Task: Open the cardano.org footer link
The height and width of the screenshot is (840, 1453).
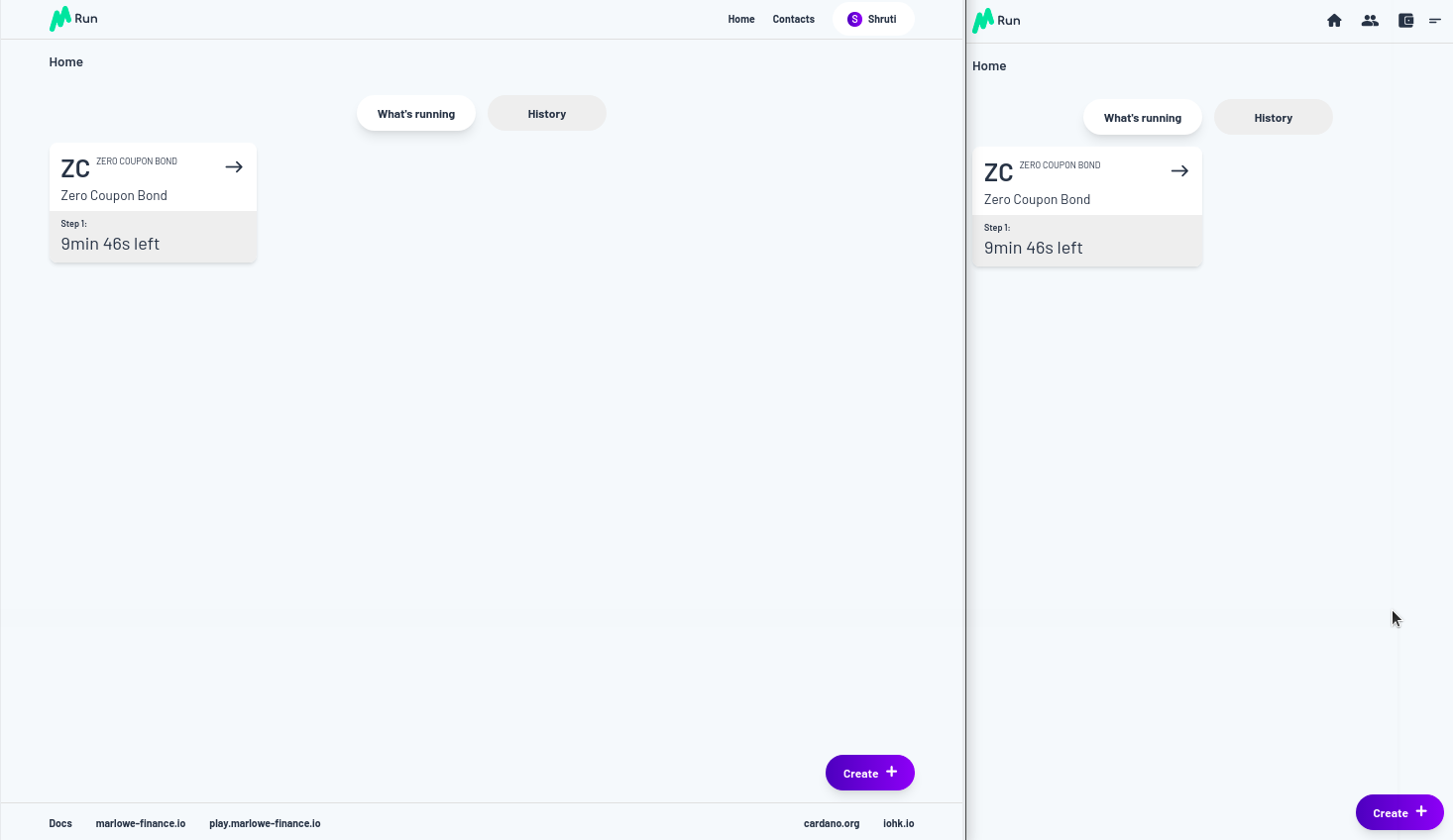Action: coord(831,823)
